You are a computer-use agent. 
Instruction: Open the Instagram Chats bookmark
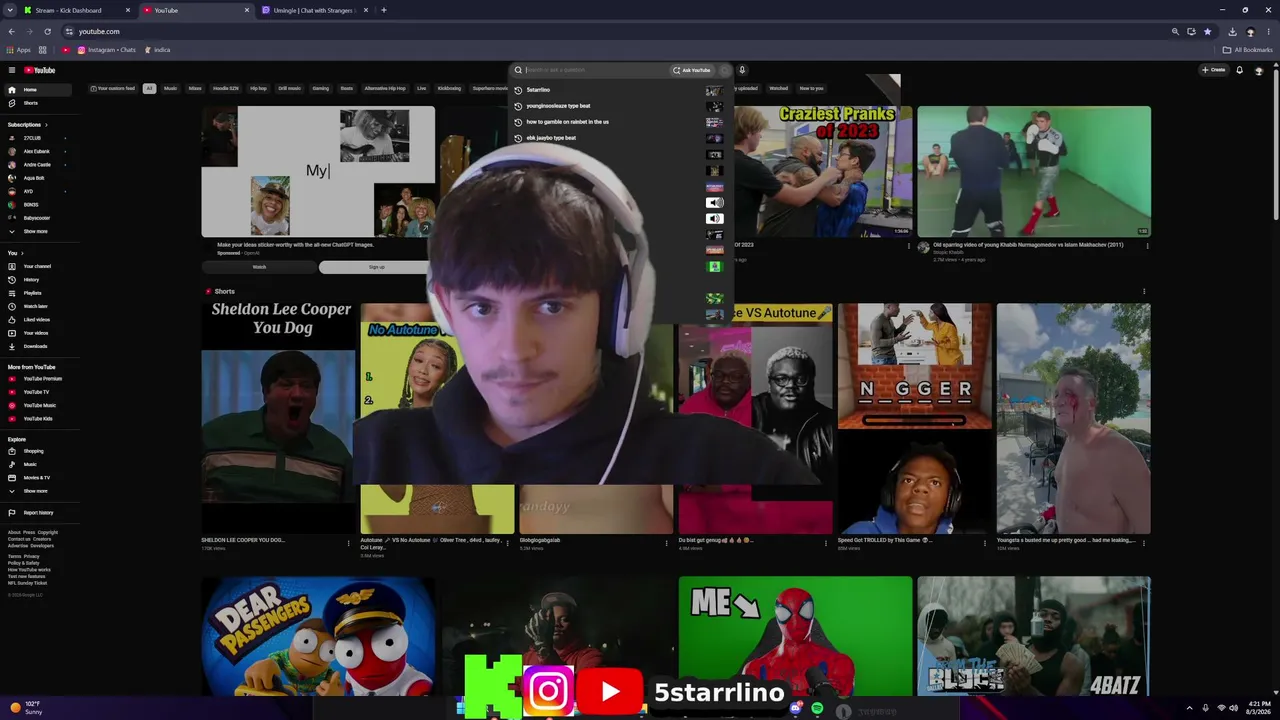click(107, 50)
